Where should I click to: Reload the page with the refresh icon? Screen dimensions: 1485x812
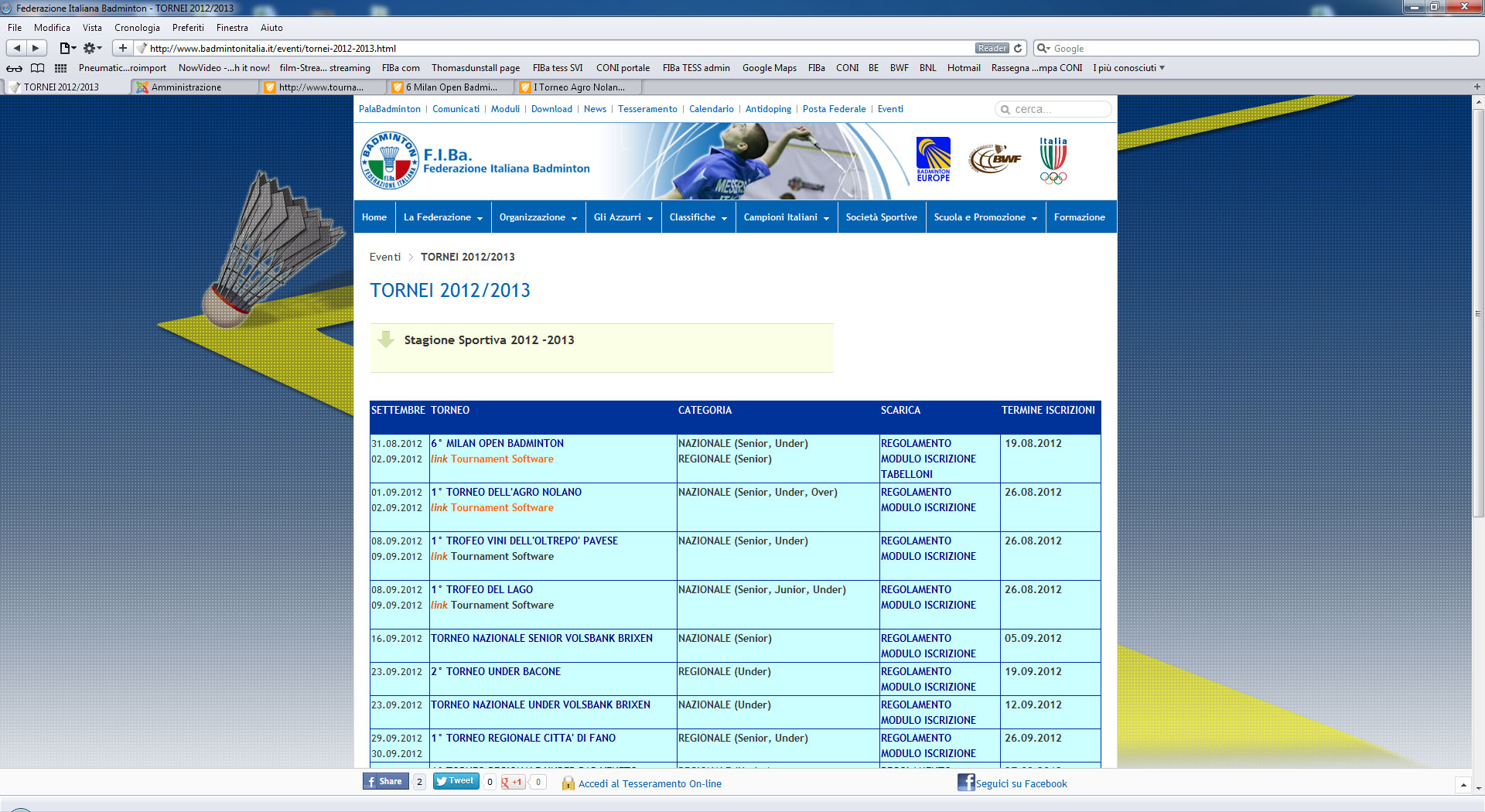coord(1018,48)
